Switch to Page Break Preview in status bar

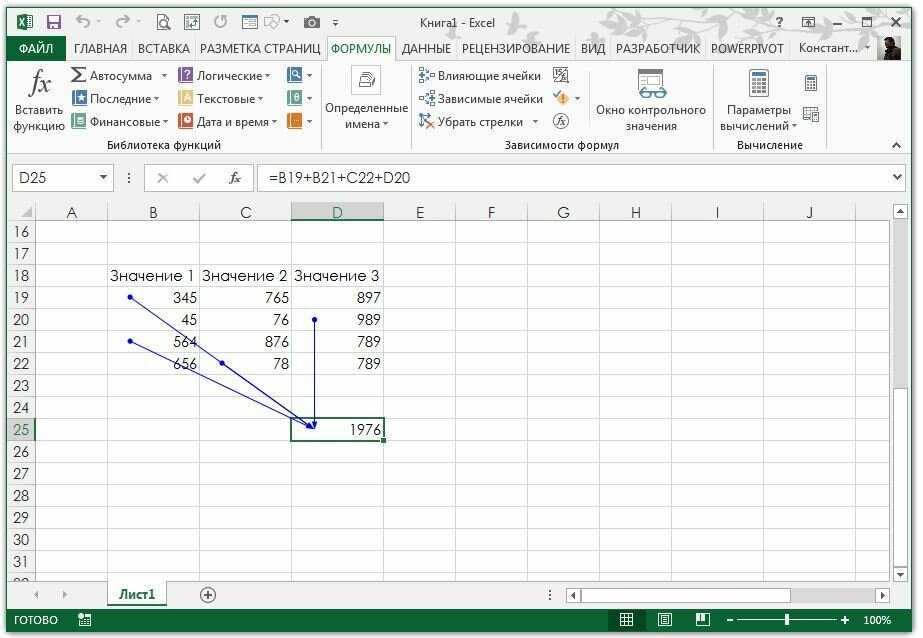702,620
